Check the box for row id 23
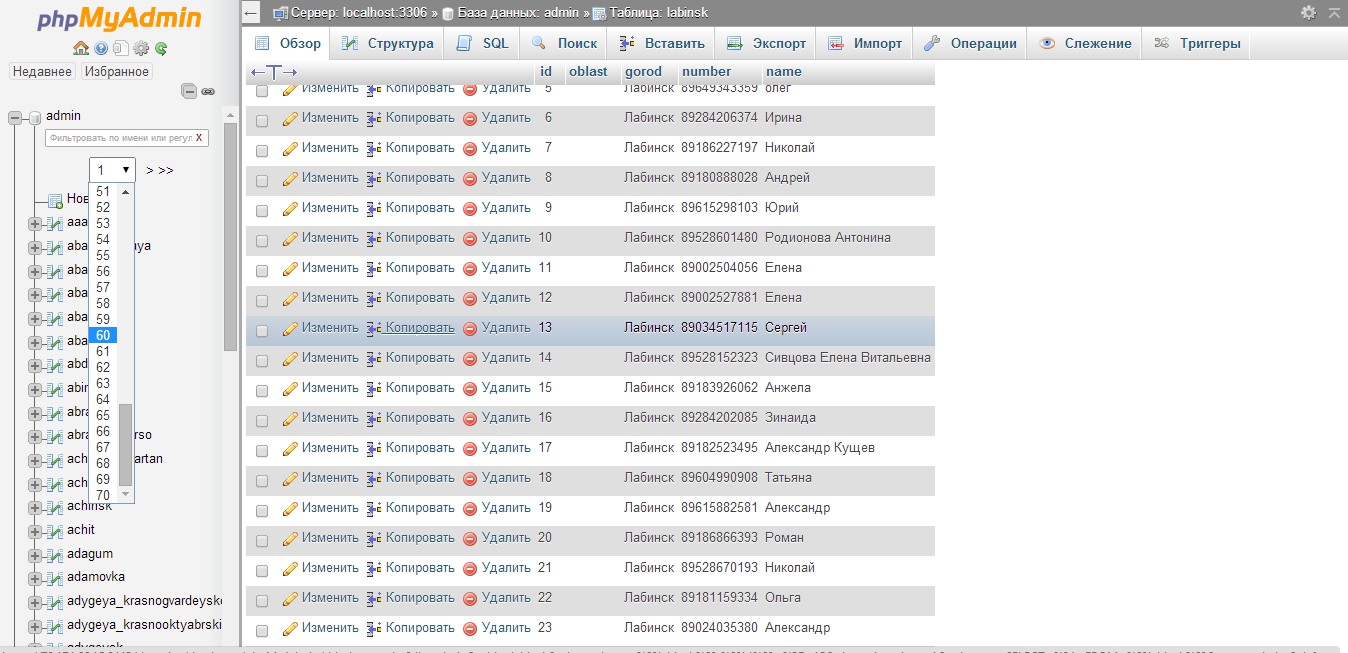Image resolution: width=1348 pixels, height=653 pixels. point(262,631)
